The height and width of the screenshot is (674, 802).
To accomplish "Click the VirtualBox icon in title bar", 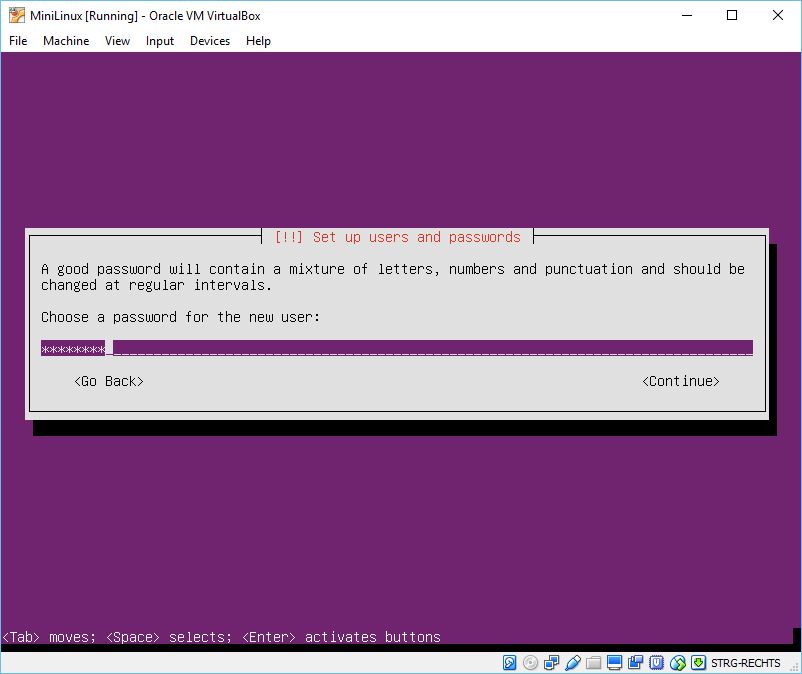I will coord(17,15).
